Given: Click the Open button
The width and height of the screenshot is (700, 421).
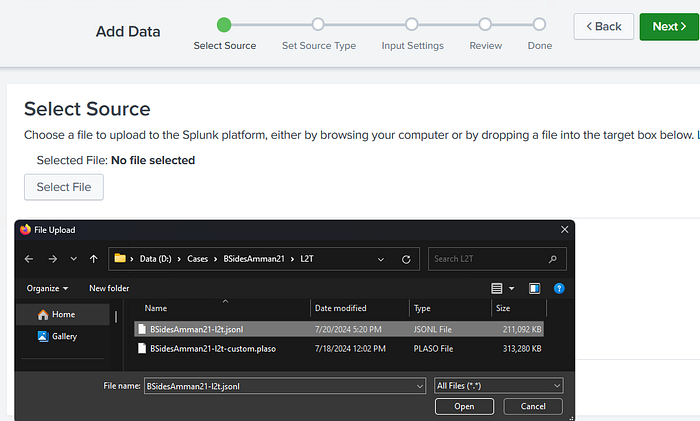Looking at the screenshot, I should (x=464, y=407).
